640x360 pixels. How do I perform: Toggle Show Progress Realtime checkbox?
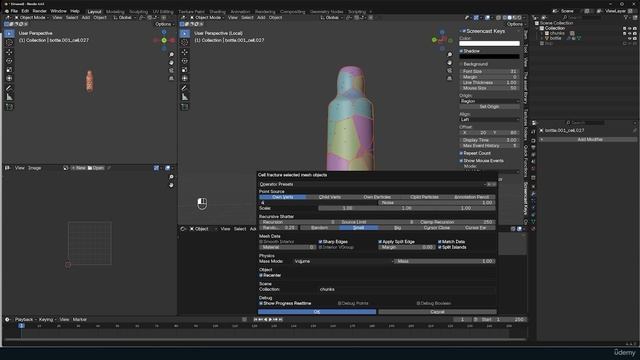coord(261,304)
